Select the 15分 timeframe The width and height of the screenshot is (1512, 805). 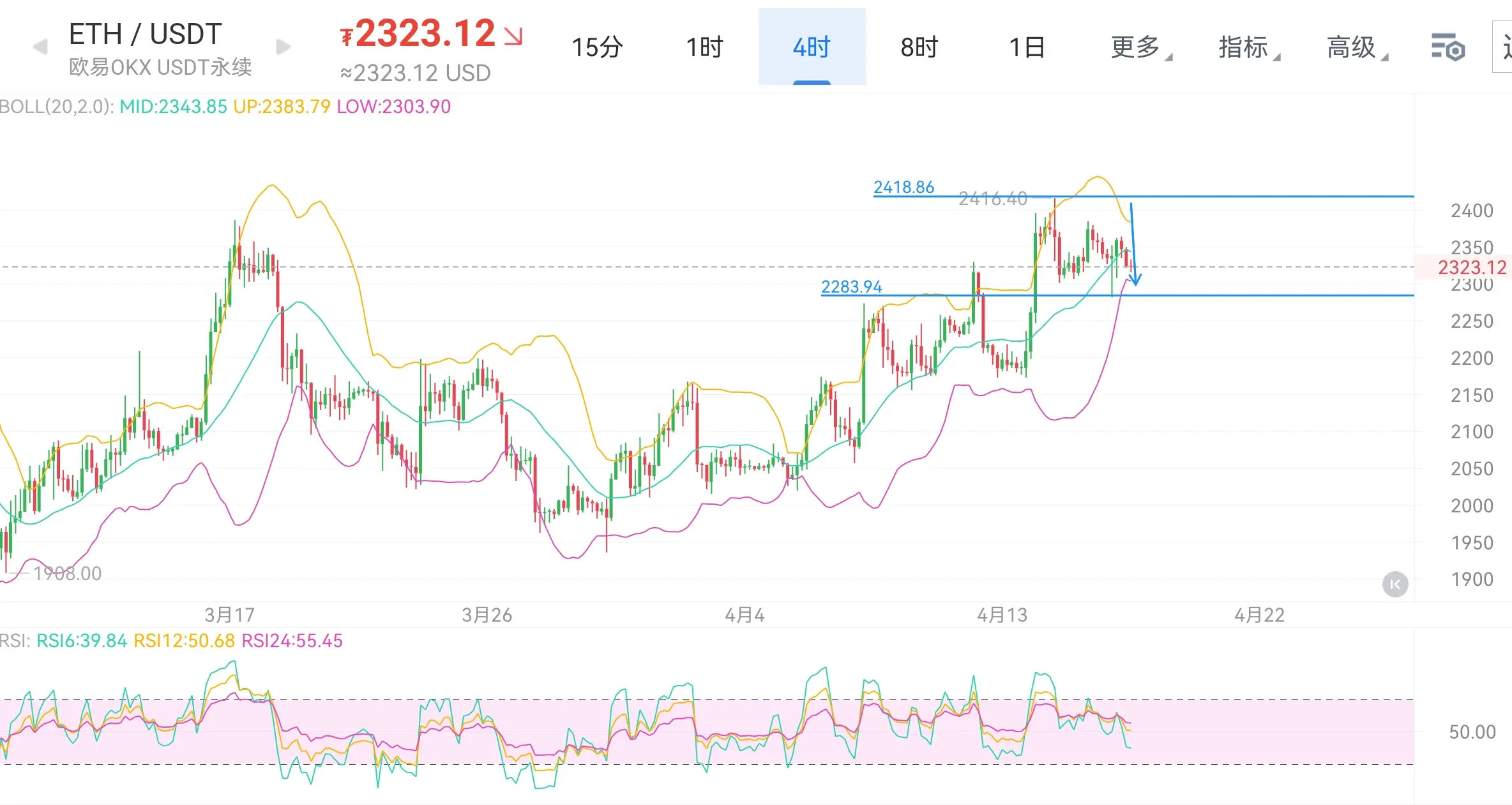597,47
